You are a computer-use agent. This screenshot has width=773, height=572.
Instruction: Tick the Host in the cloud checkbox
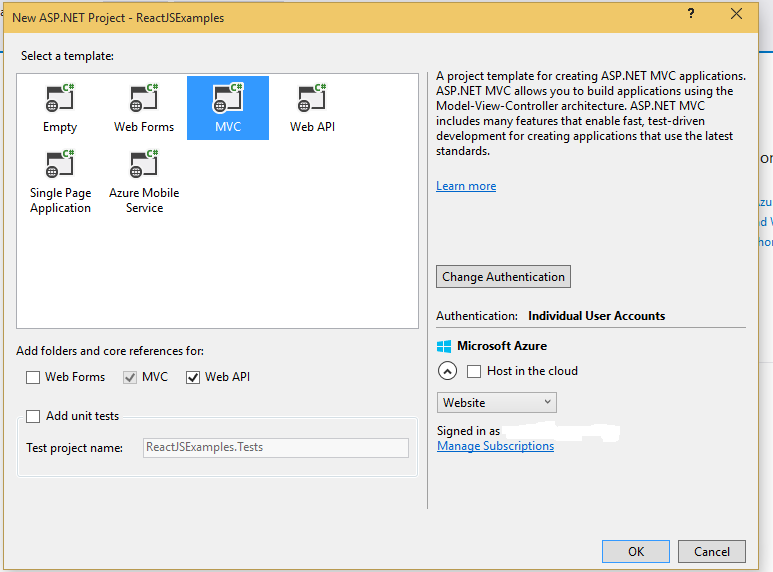[474, 371]
